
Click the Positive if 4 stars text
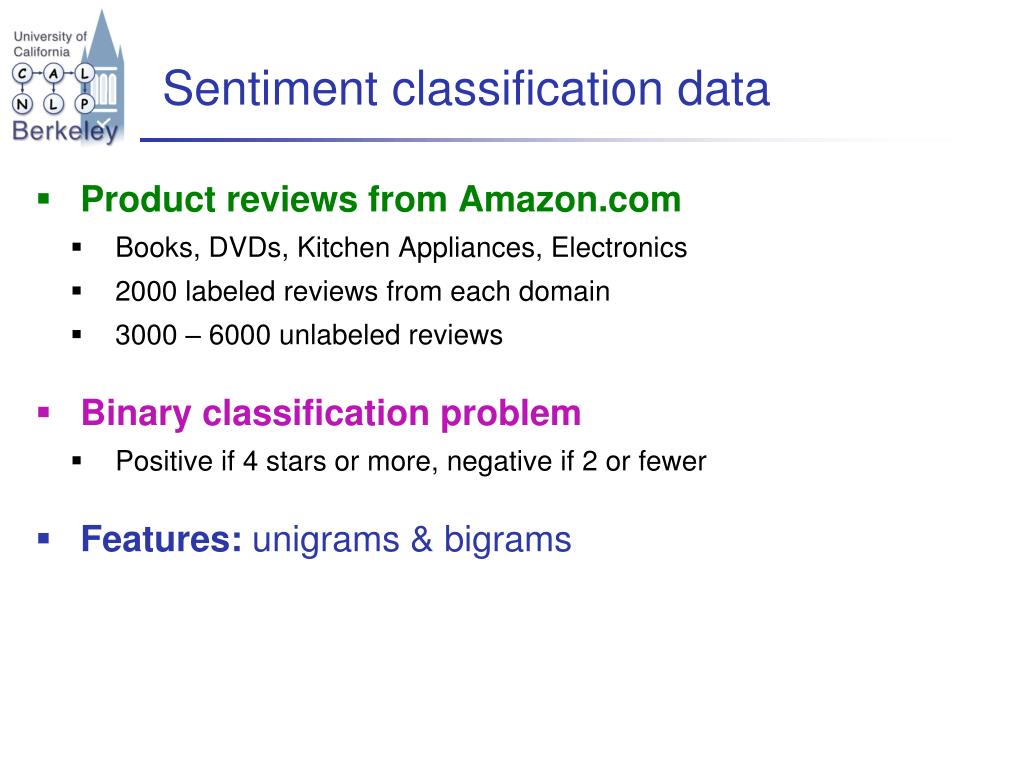coord(411,462)
